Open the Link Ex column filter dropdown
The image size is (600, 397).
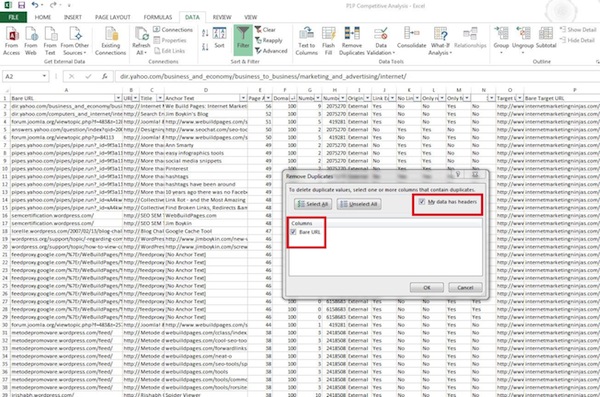392,98
